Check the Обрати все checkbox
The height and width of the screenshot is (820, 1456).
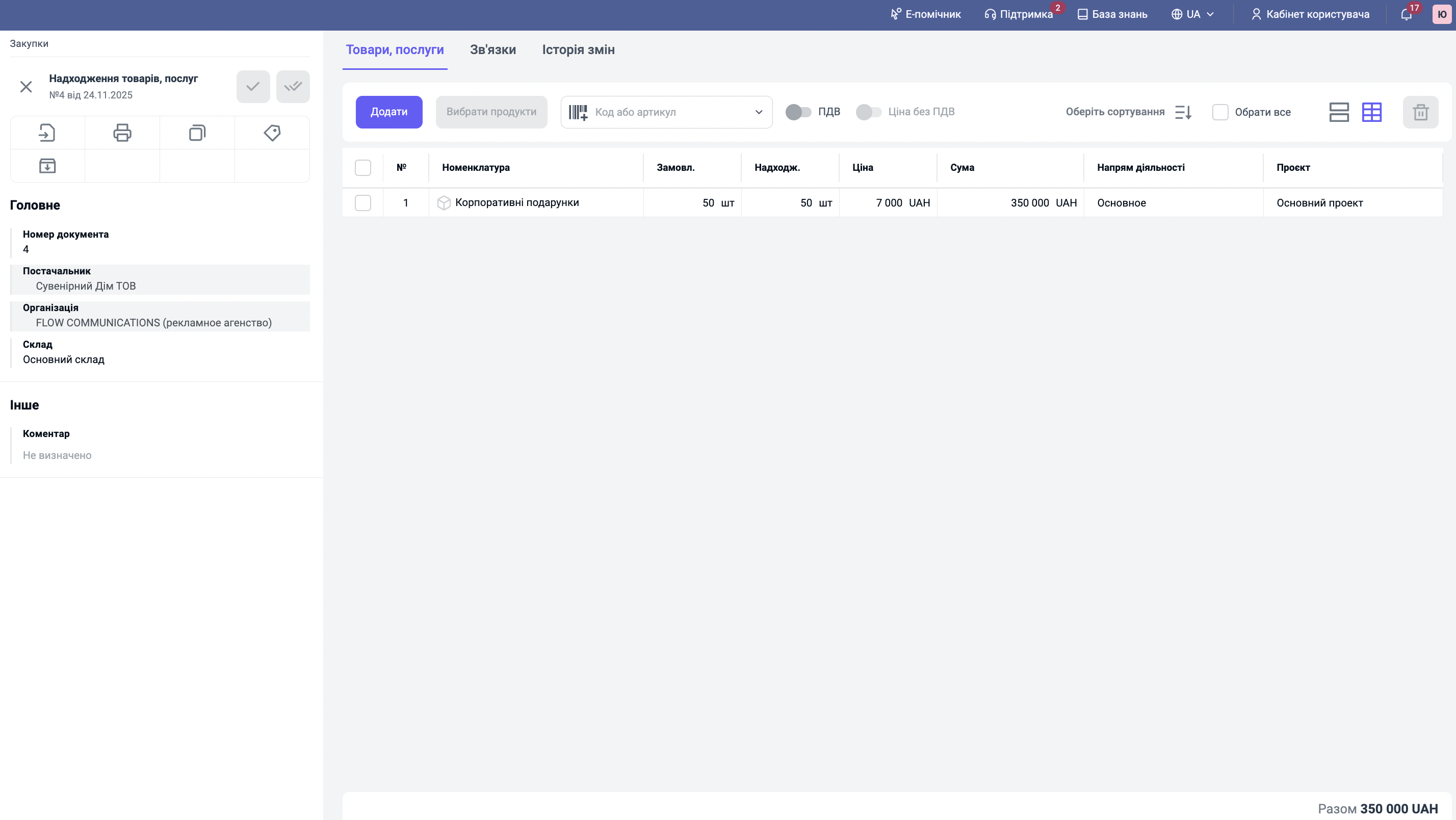(1220, 112)
